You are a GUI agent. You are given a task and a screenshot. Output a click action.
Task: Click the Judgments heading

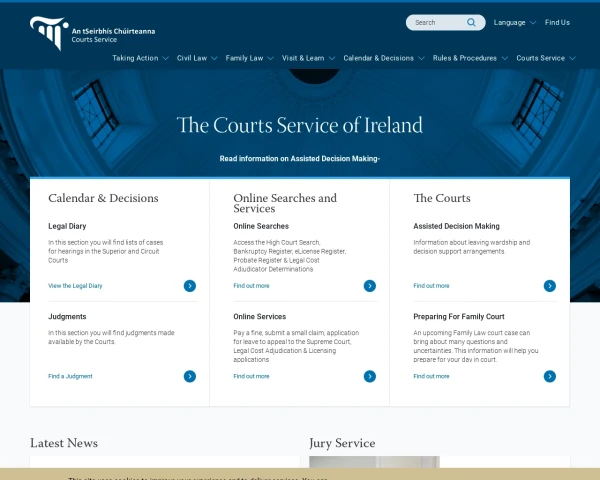click(x=67, y=317)
